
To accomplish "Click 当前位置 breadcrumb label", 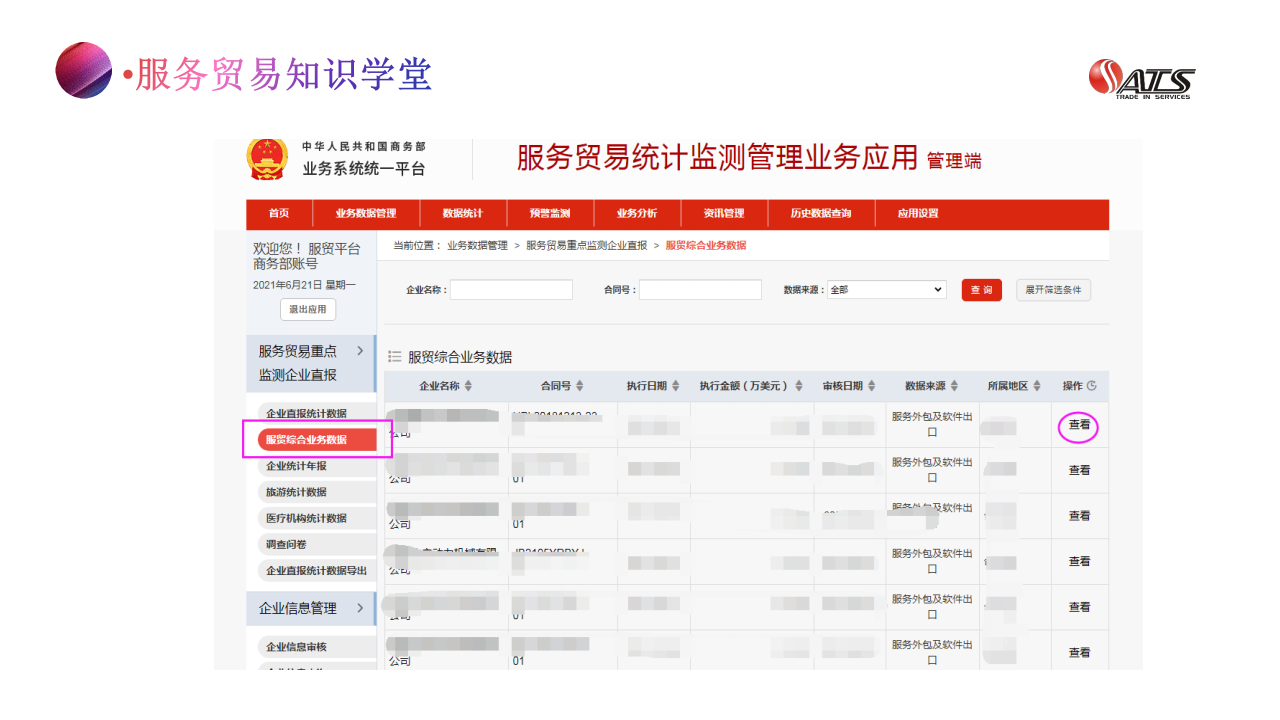I will tap(417, 246).
